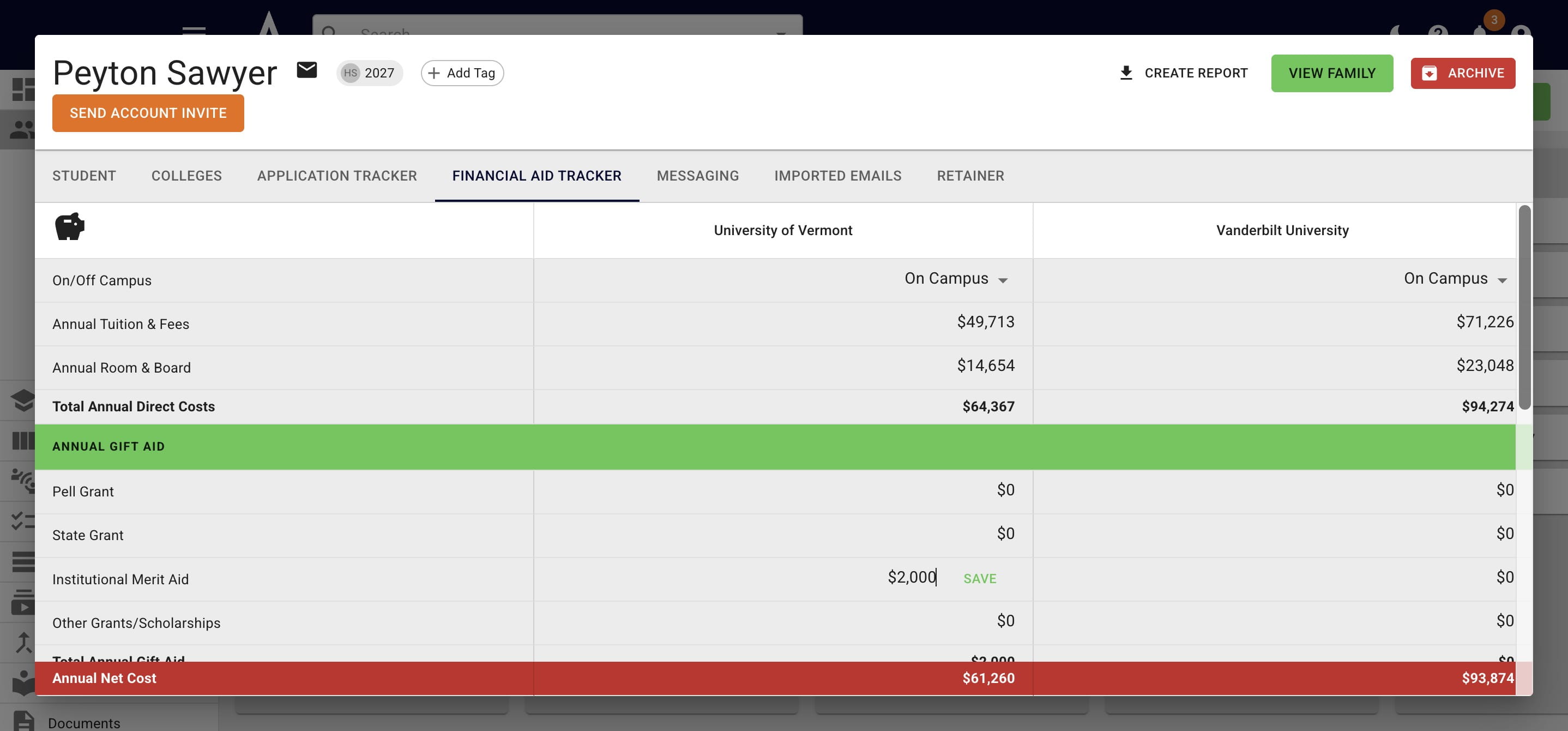1568x731 pixels.
Task: Open the Retainer tab
Action: click(x=970, y=176)
